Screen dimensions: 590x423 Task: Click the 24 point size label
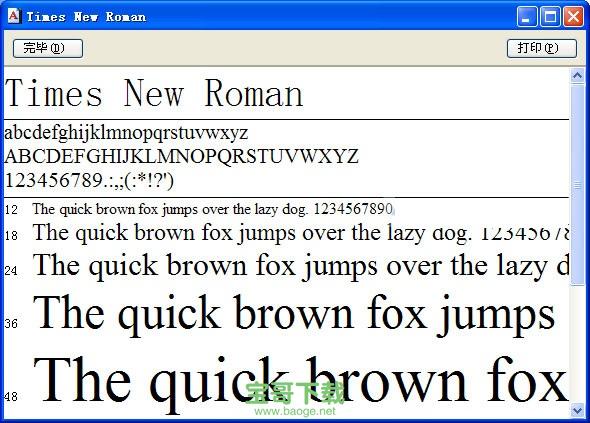11,270
